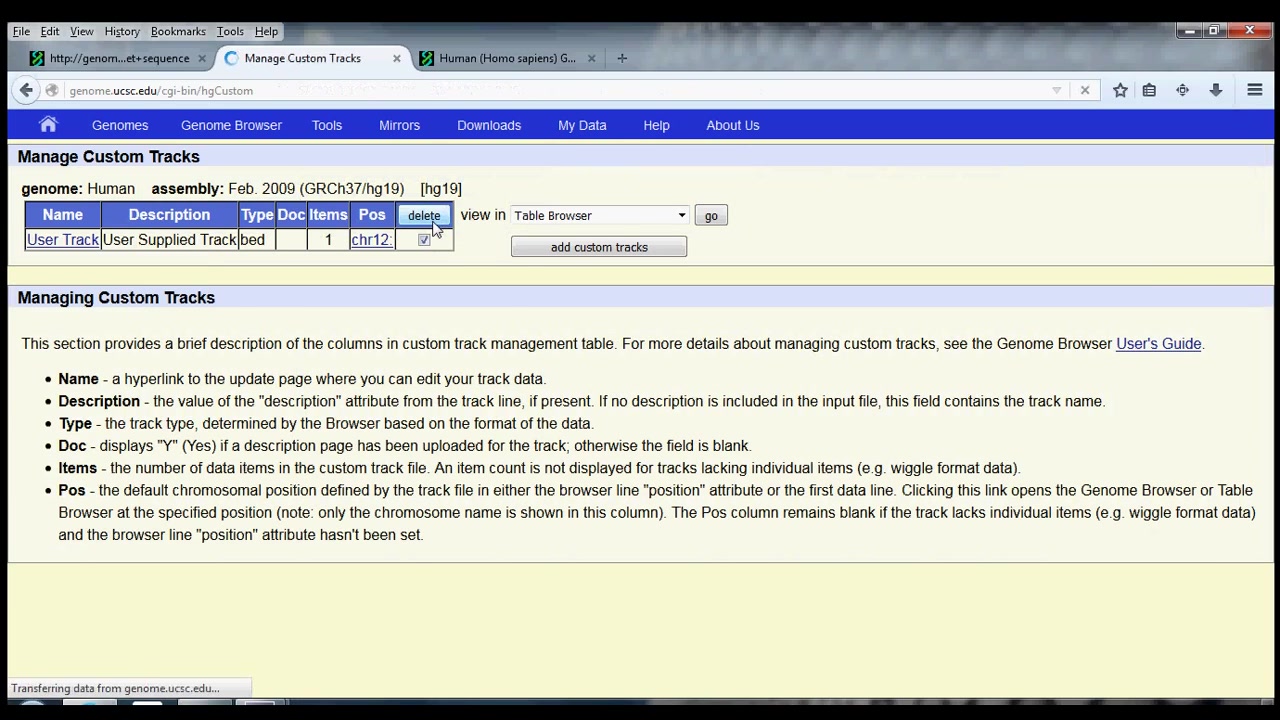
Task: Go to the UCSC home icon
Action: coord(48,125)
